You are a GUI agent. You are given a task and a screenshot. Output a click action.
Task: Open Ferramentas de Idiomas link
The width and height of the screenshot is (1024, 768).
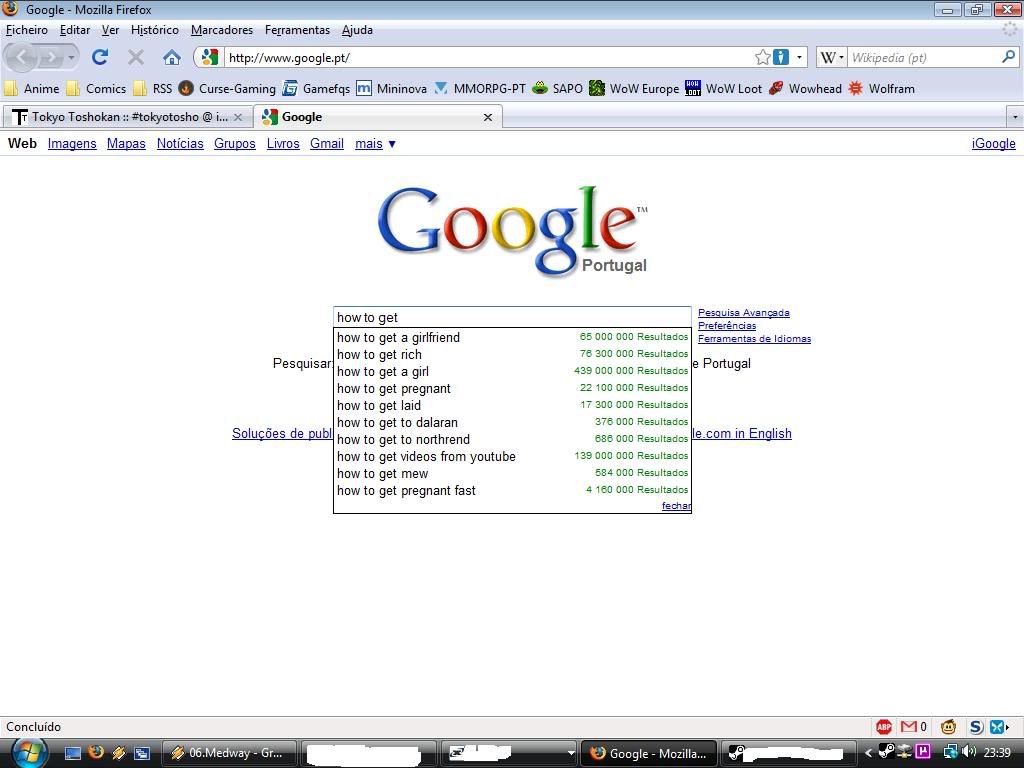[x=754, y=338]
